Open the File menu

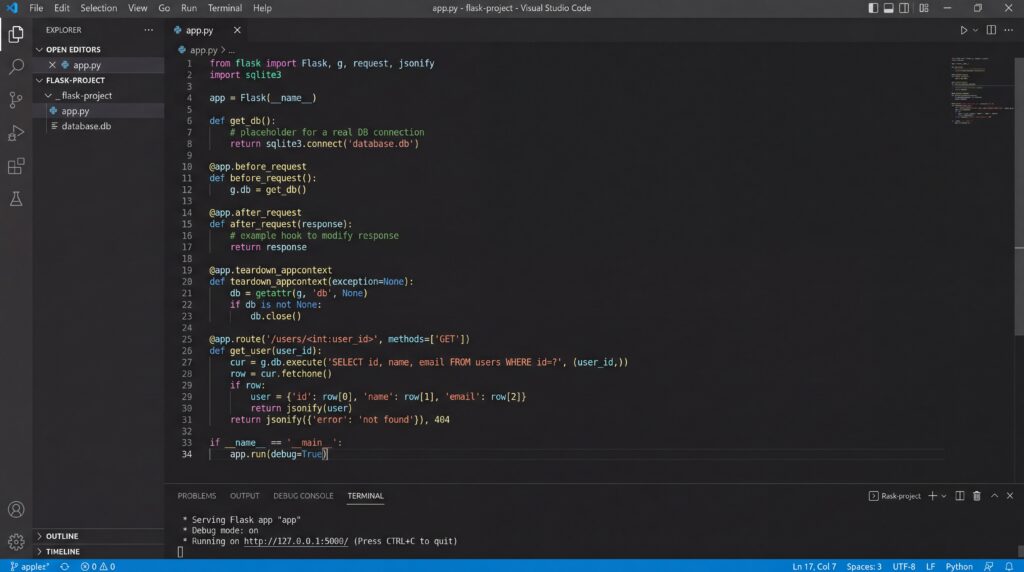point(36,8)
